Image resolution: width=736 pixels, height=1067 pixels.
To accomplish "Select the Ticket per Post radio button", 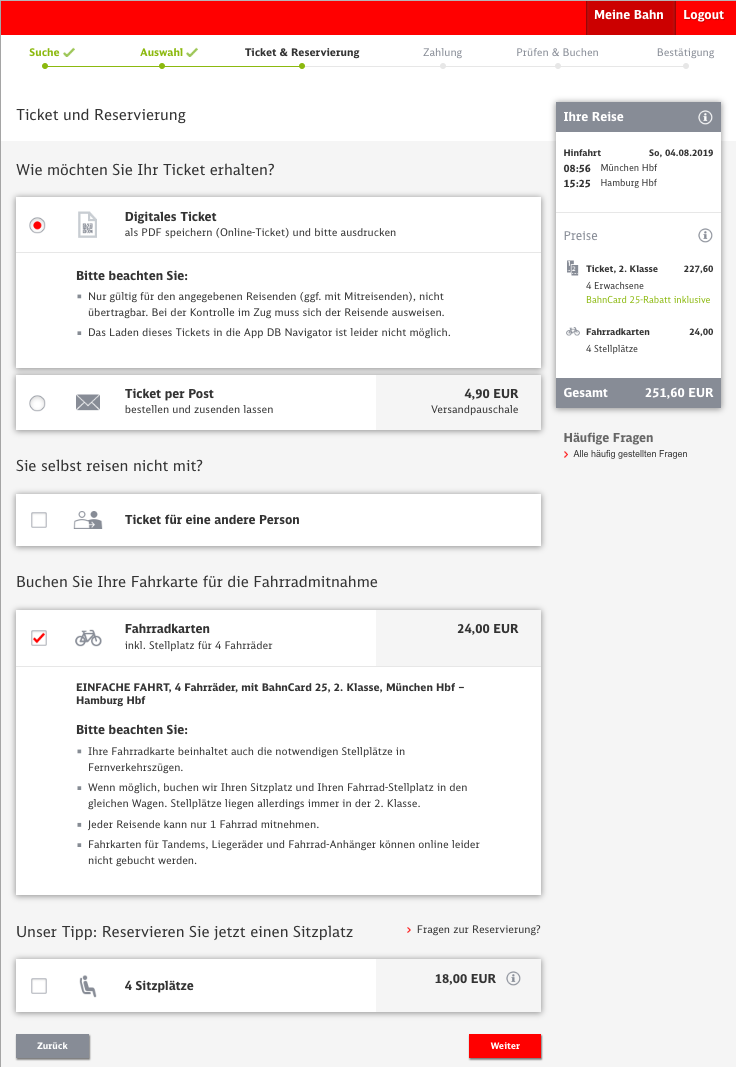I will click(38, 403).
